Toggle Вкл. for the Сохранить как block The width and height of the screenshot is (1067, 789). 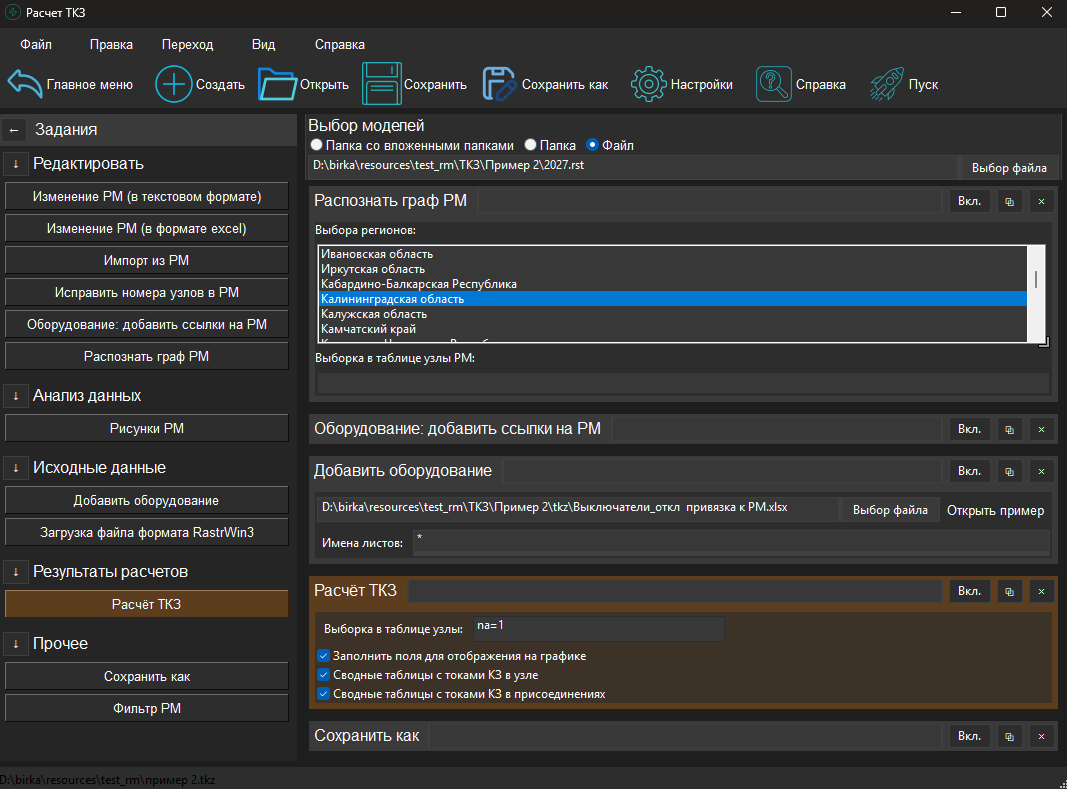click(969, 737)
